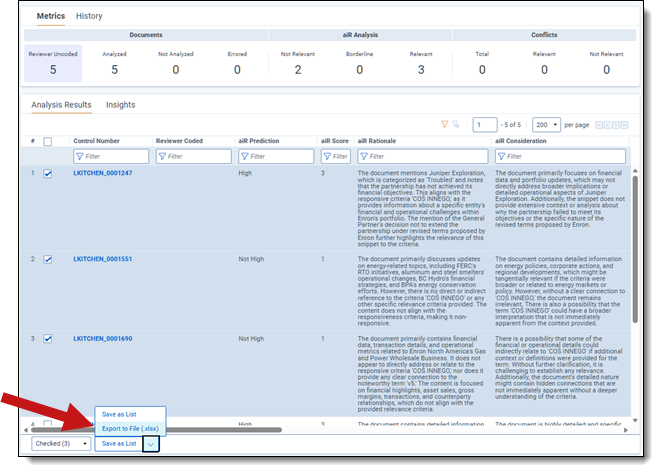Uncheck row 1 LKITCHEN_0001247 checkbox
This screenshot has height=465, width=653.
click(x=48, y=174)
